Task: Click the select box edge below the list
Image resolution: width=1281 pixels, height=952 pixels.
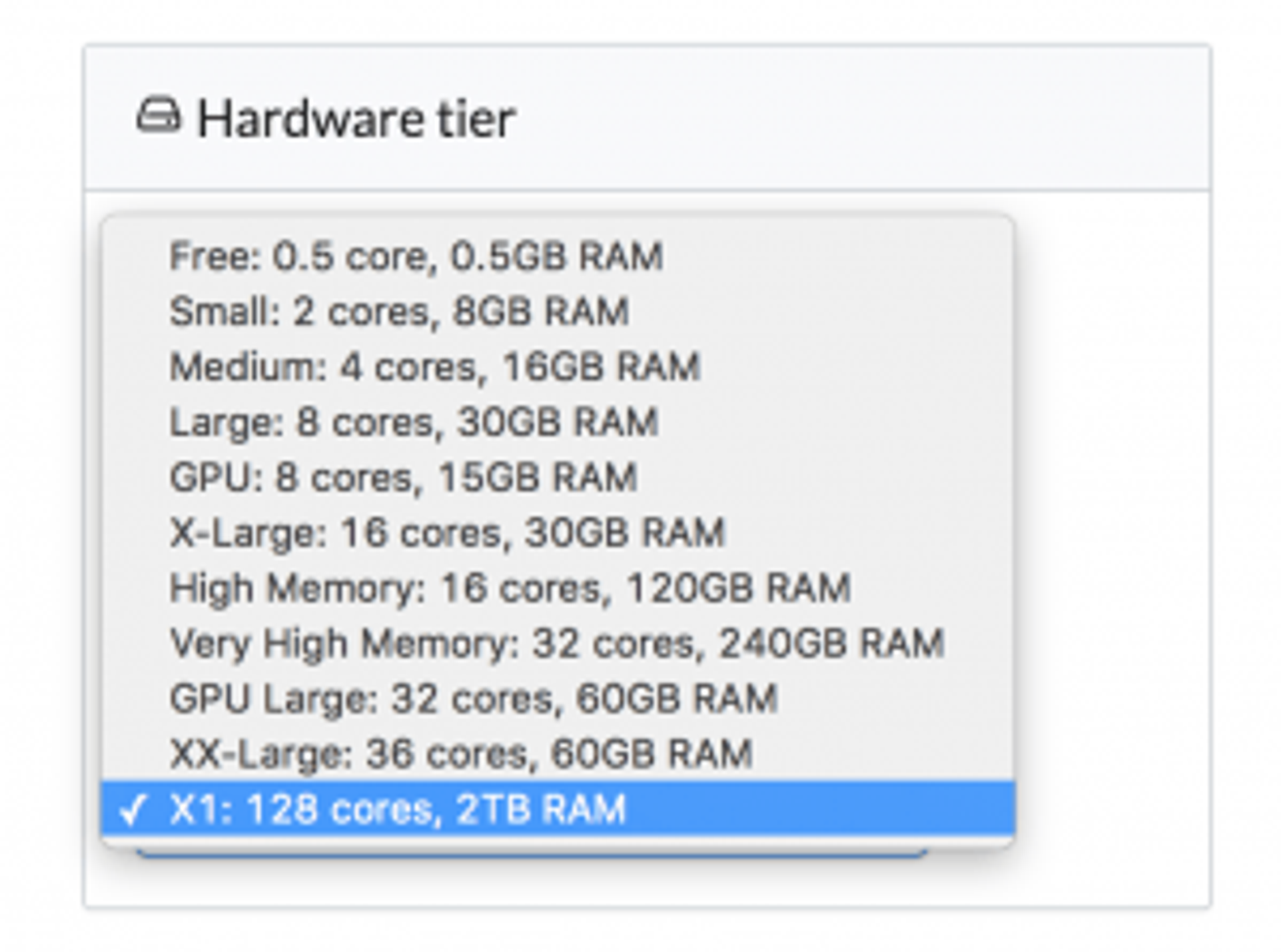Action: click(532, 853)
